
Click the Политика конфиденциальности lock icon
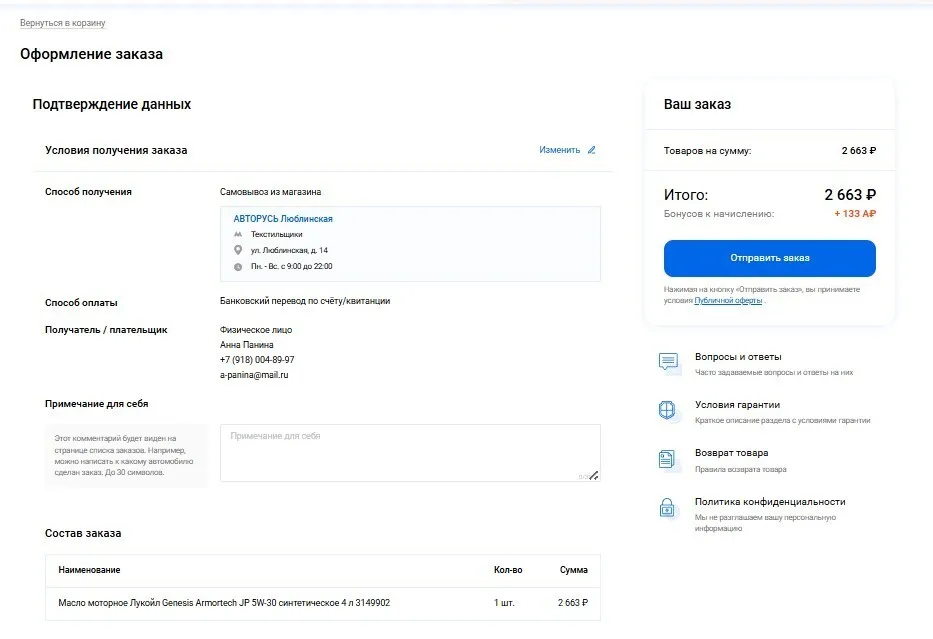point(666,508)
